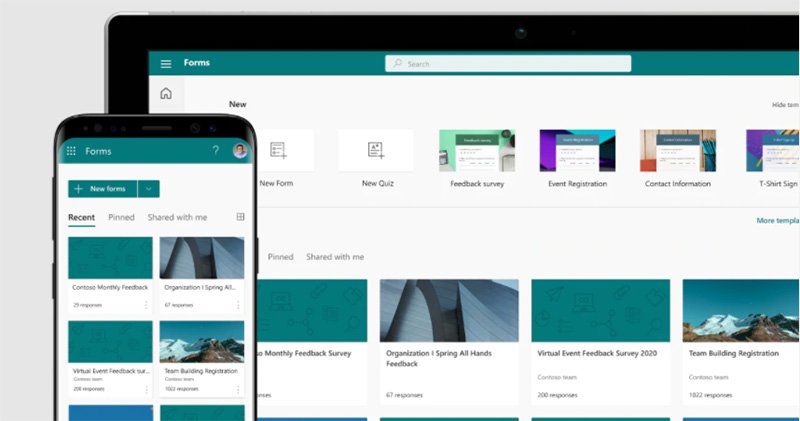Click the '200 responses' text on tablet card
The height and width of the screenshot is (421, 800).
point(558,395)
